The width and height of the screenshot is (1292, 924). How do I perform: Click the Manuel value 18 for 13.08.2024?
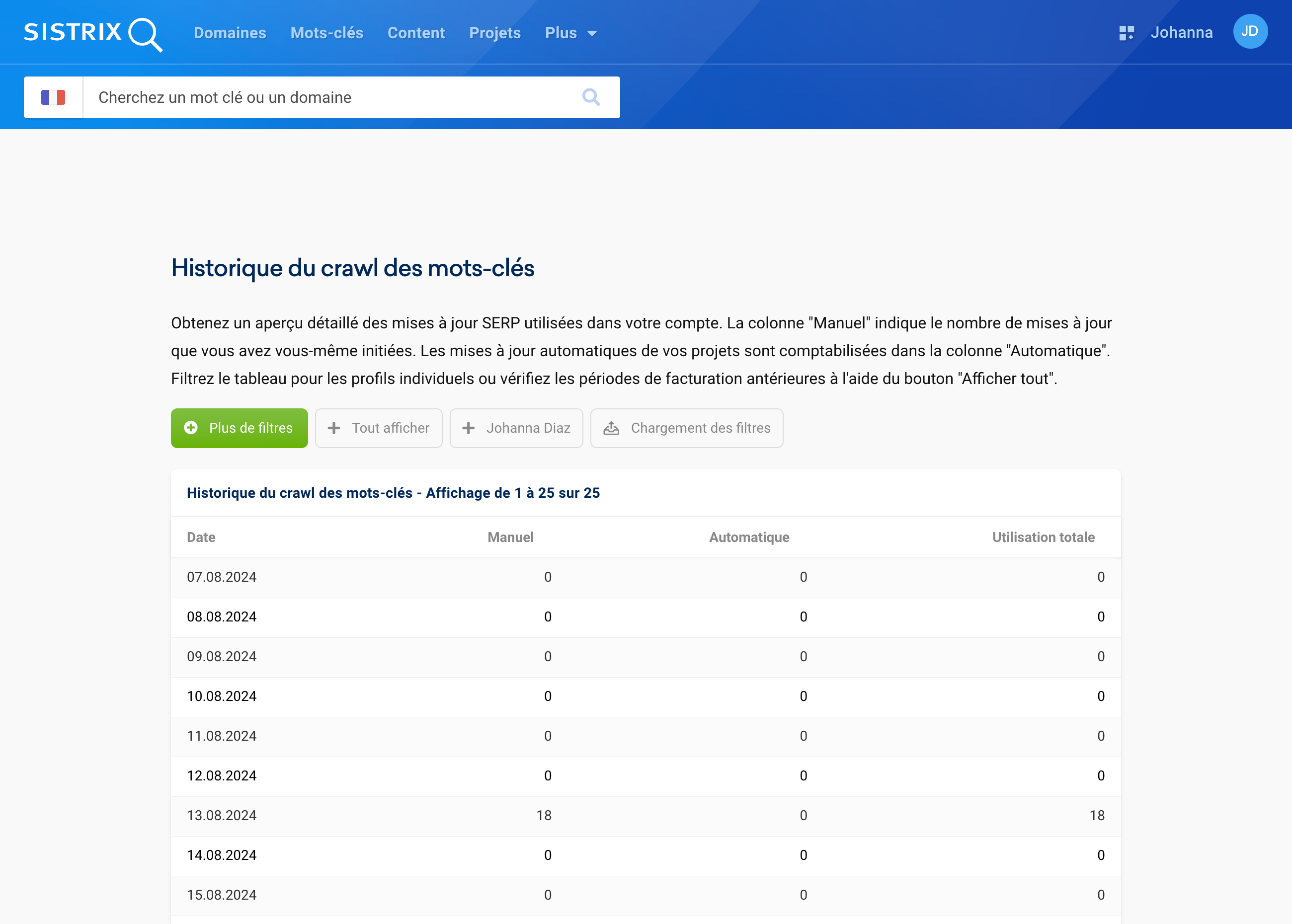[544, 816]
